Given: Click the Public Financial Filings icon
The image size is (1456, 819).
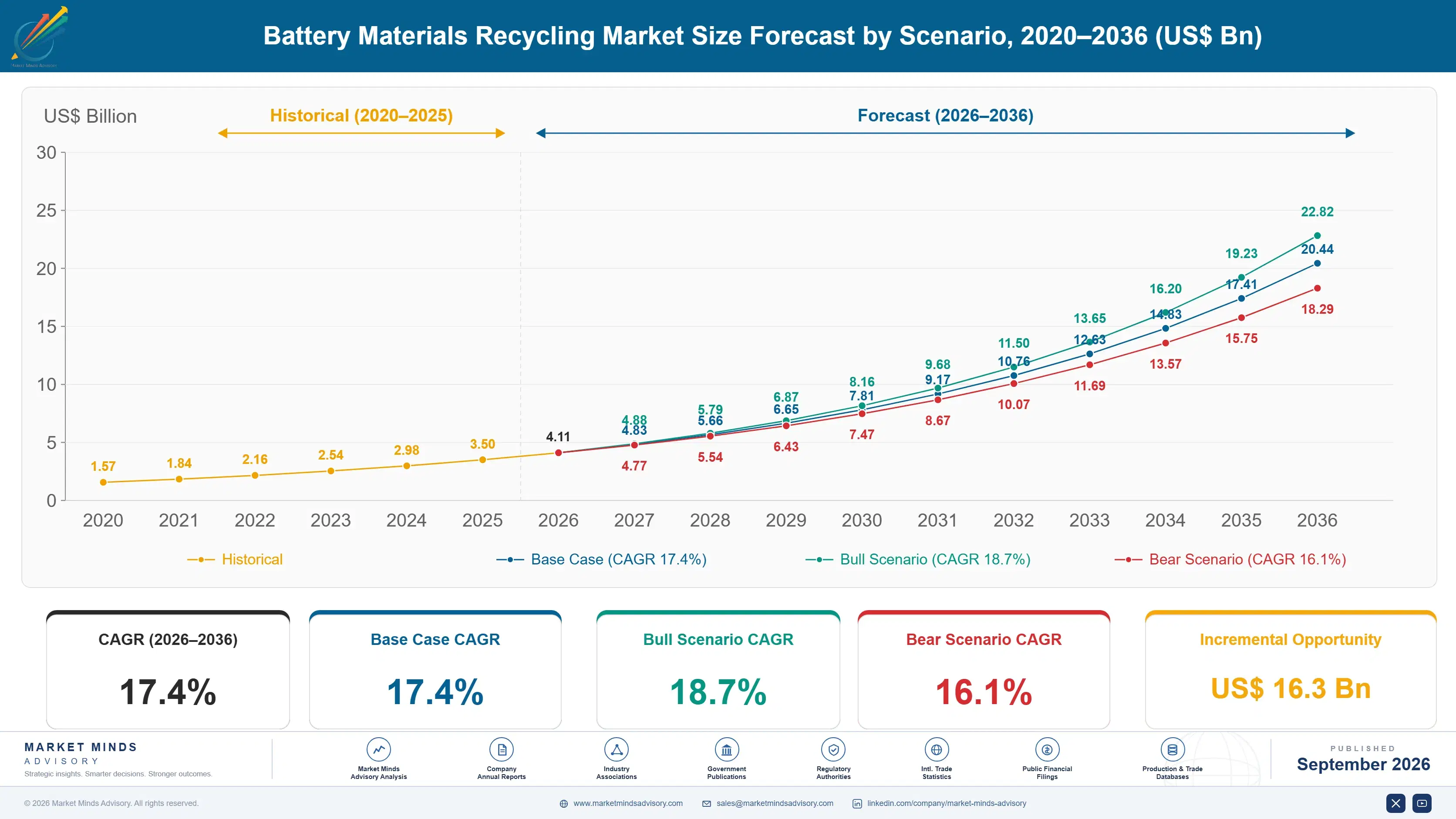Looking at the screenshot, I should point(1047,749).
